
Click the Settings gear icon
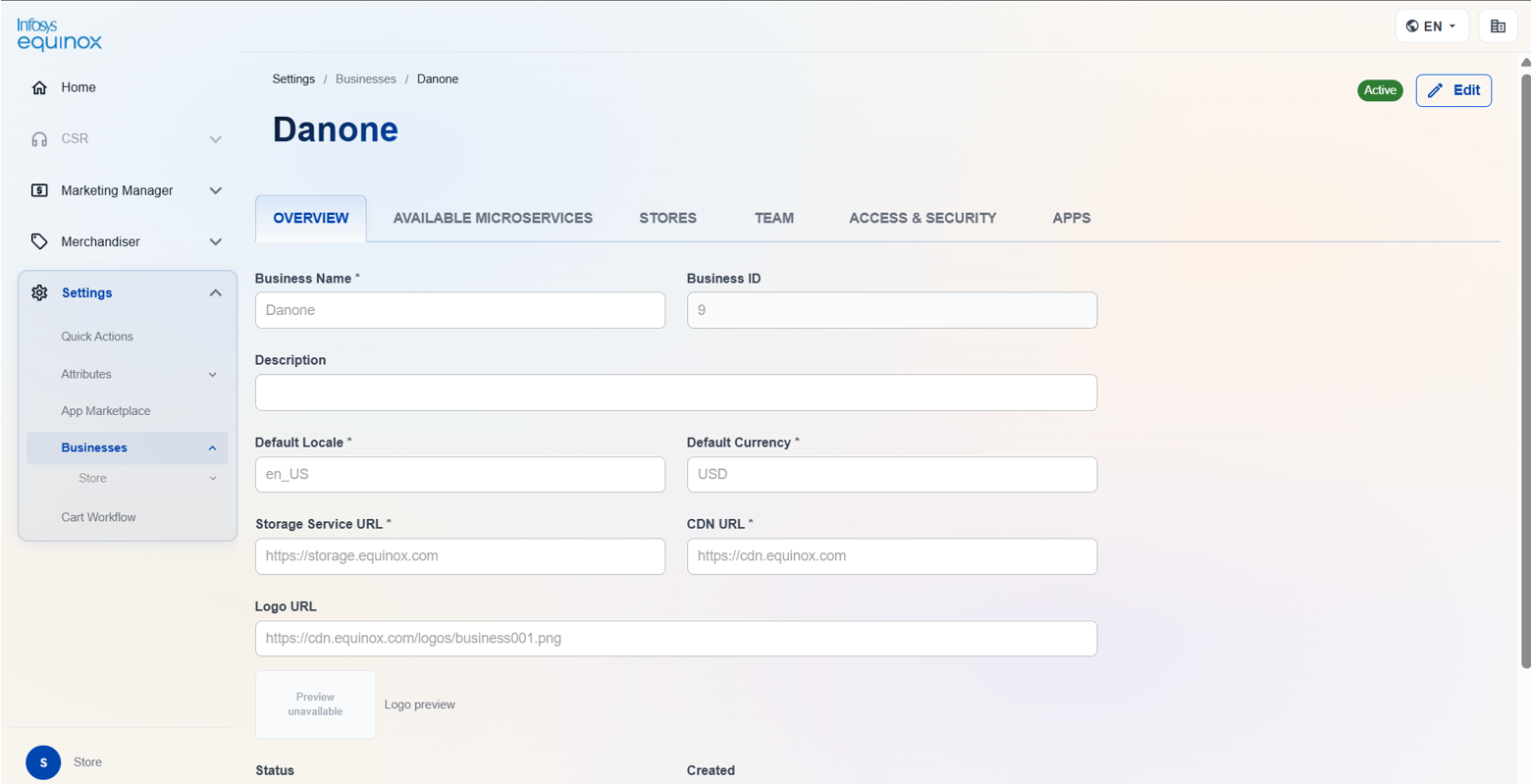coord(39,292)
